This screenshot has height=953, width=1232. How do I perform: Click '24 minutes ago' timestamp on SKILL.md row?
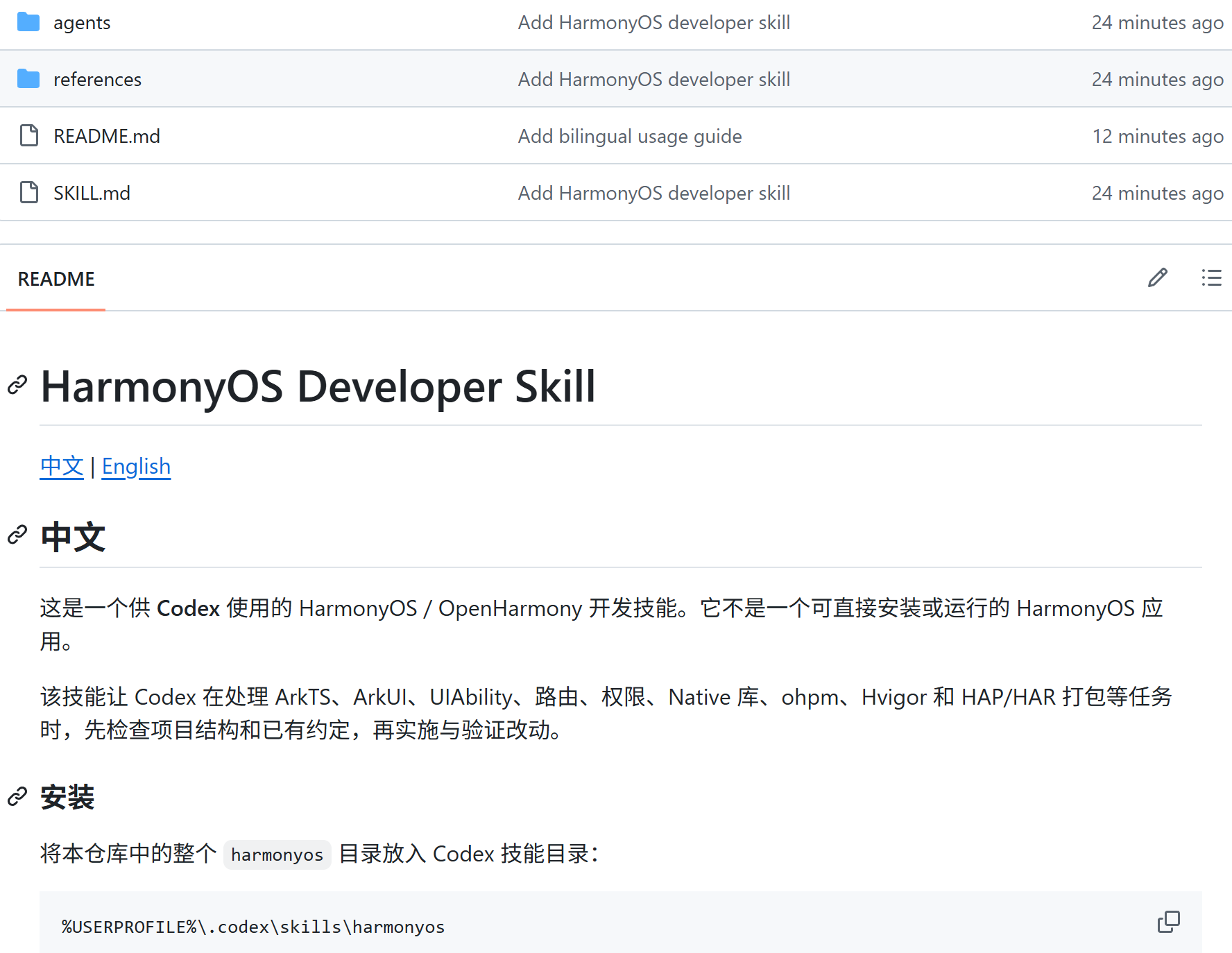[1158, 194]
